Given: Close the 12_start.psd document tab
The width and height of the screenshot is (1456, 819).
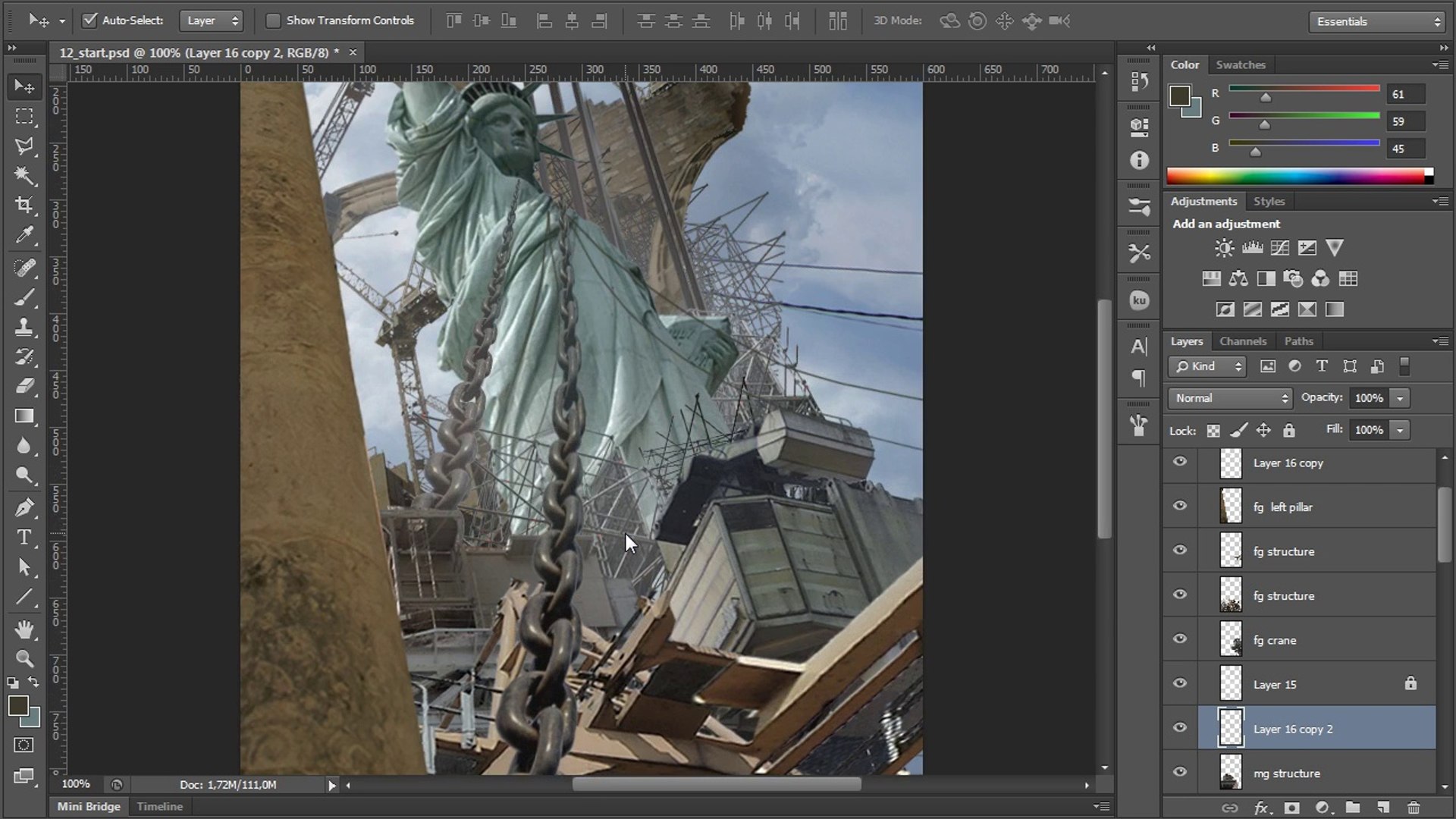Looking at the screenshot, I should [353, 52].
